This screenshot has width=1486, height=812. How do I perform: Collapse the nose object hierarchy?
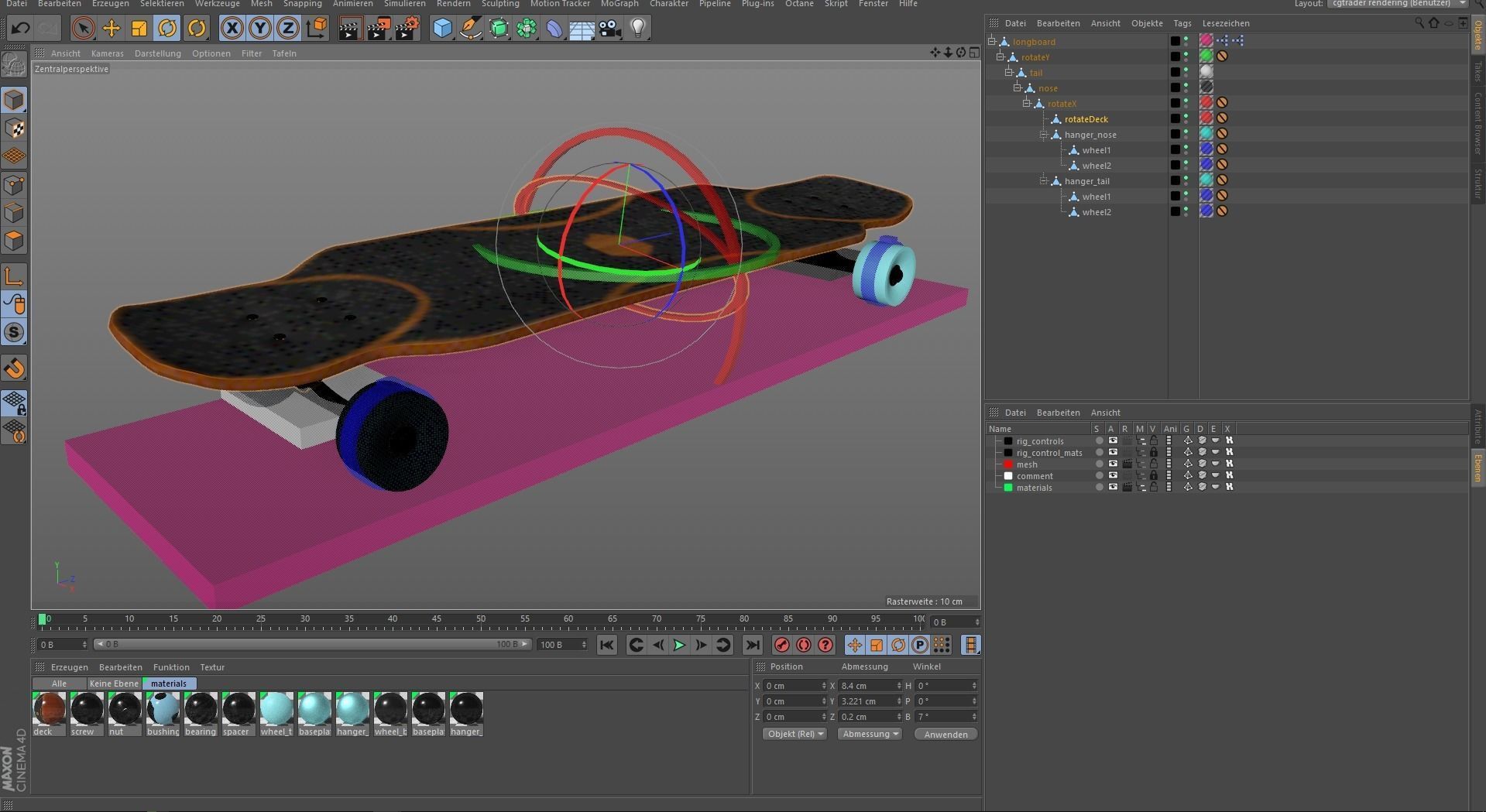click(x=1018, y=87)
